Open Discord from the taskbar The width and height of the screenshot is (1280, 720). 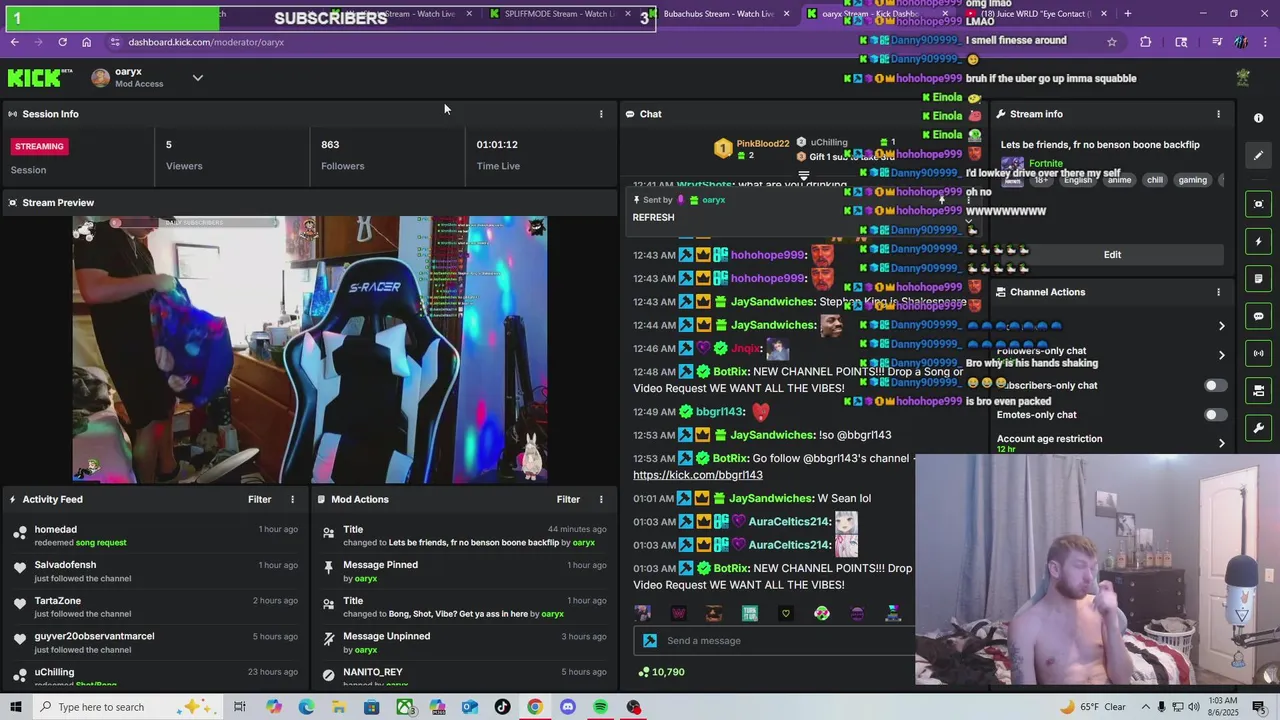tap(568, 707)
